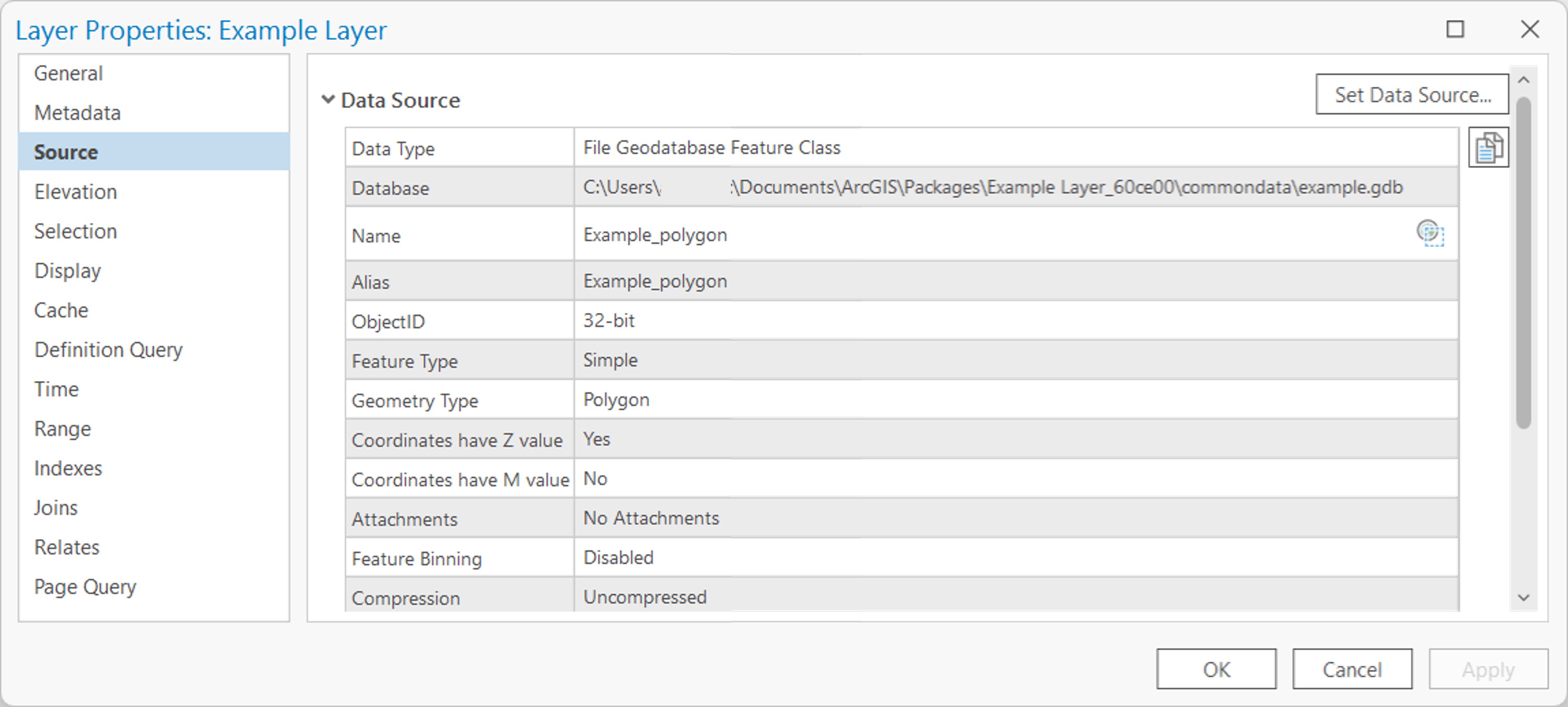Open the Selection tab
1568x707 pixels.
[x=76, y=231]
